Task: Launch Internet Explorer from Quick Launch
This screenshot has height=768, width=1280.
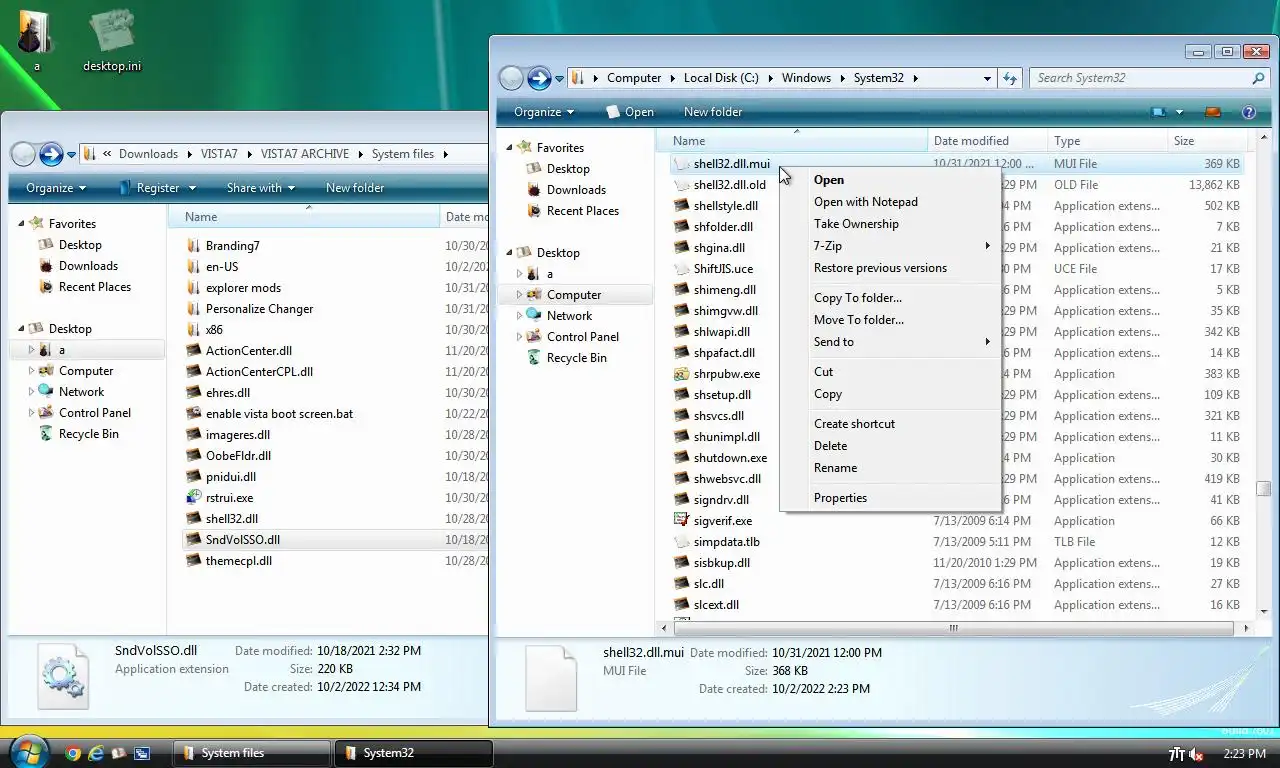Action: pyautogui.click(x=96, y=753)
